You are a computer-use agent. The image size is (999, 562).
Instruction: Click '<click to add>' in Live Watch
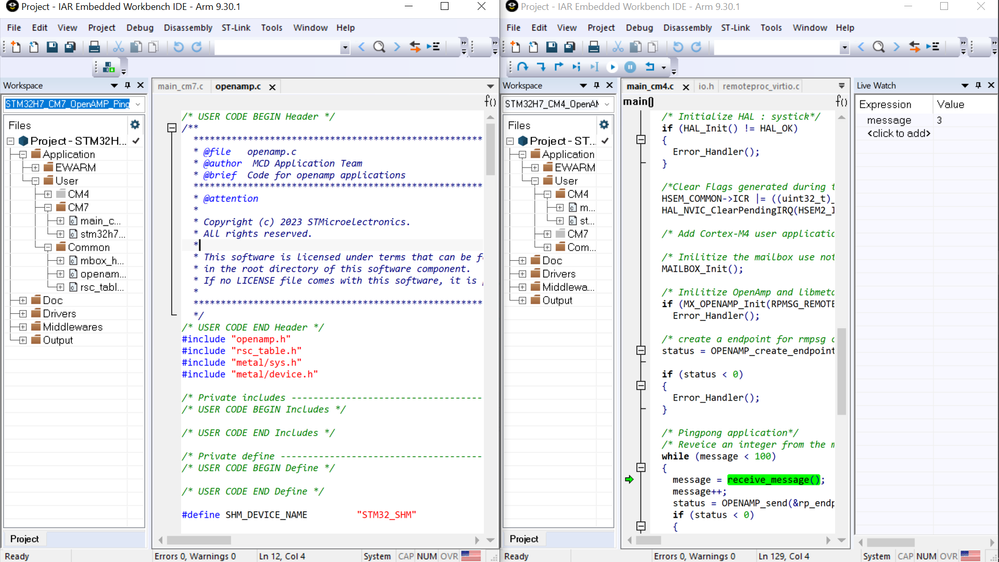[x=898, y=133]
